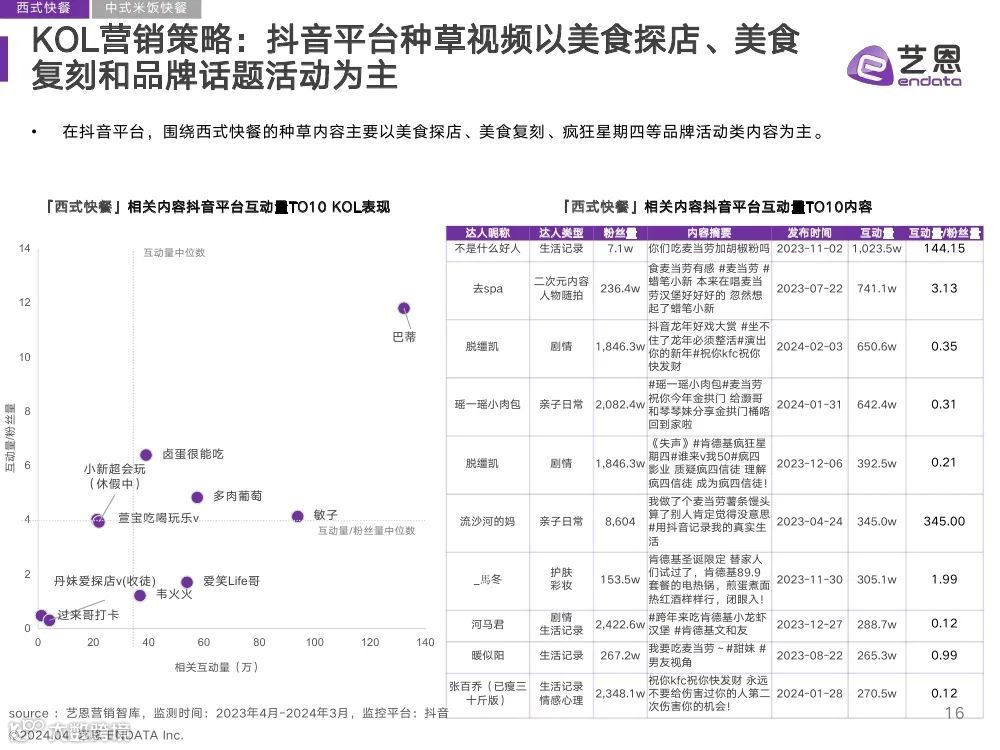This screenshot has height=750, width=1000.
Task: Select the 2,082.4w follower count
Action: pos(620,405)
